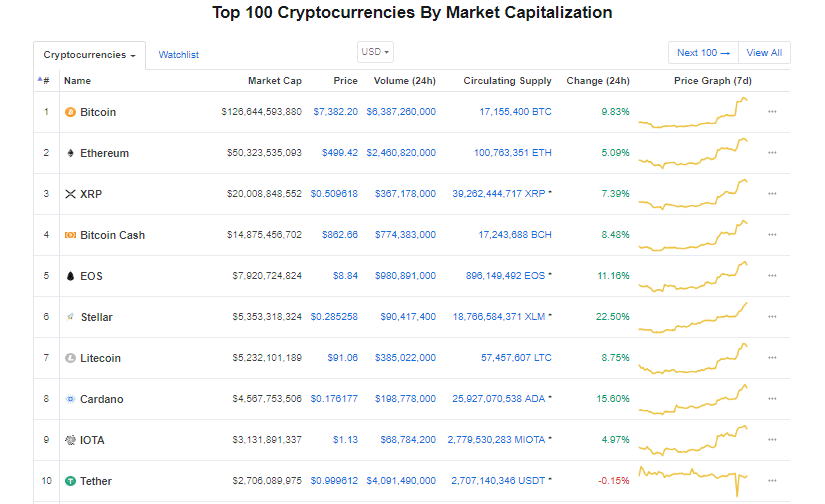Sort by Change (24h) column header
Image resolution: width=825 pixels, height=504 pixels.
tap(597, 81)
